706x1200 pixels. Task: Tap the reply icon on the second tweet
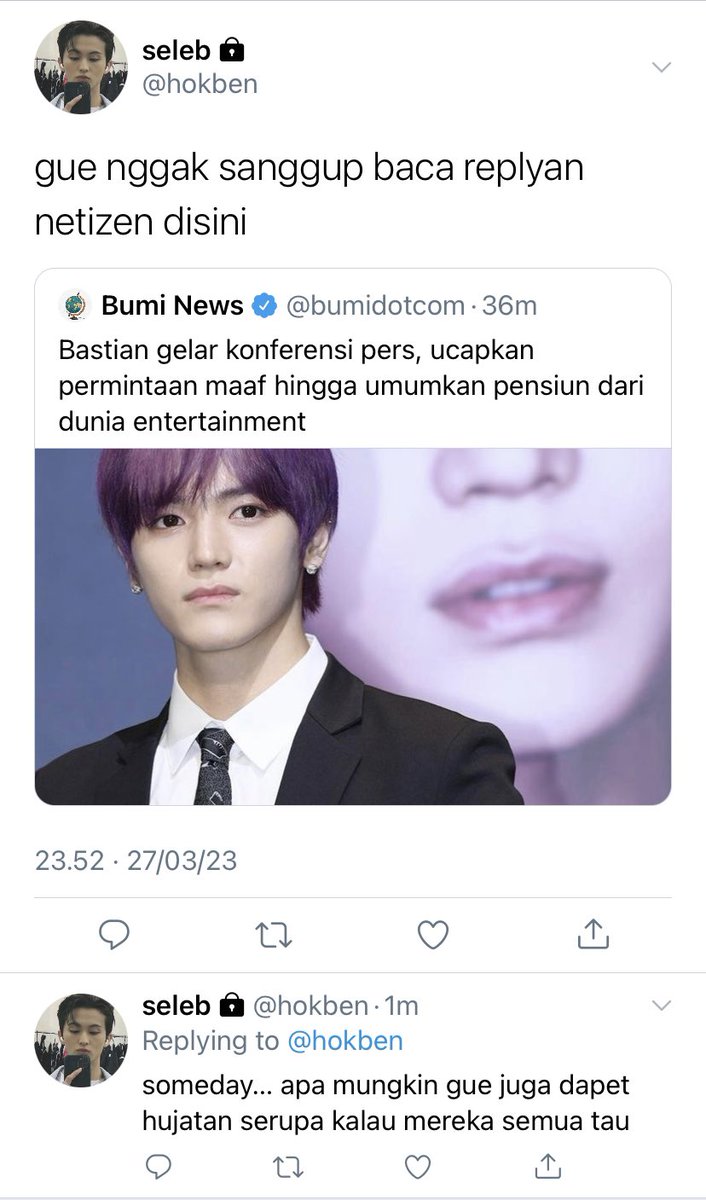coord(159,1166)
